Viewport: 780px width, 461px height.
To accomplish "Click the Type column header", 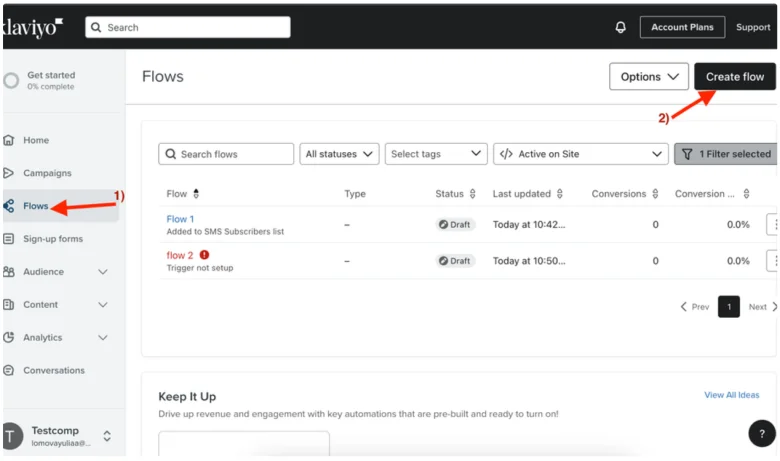I will [355, 193].
